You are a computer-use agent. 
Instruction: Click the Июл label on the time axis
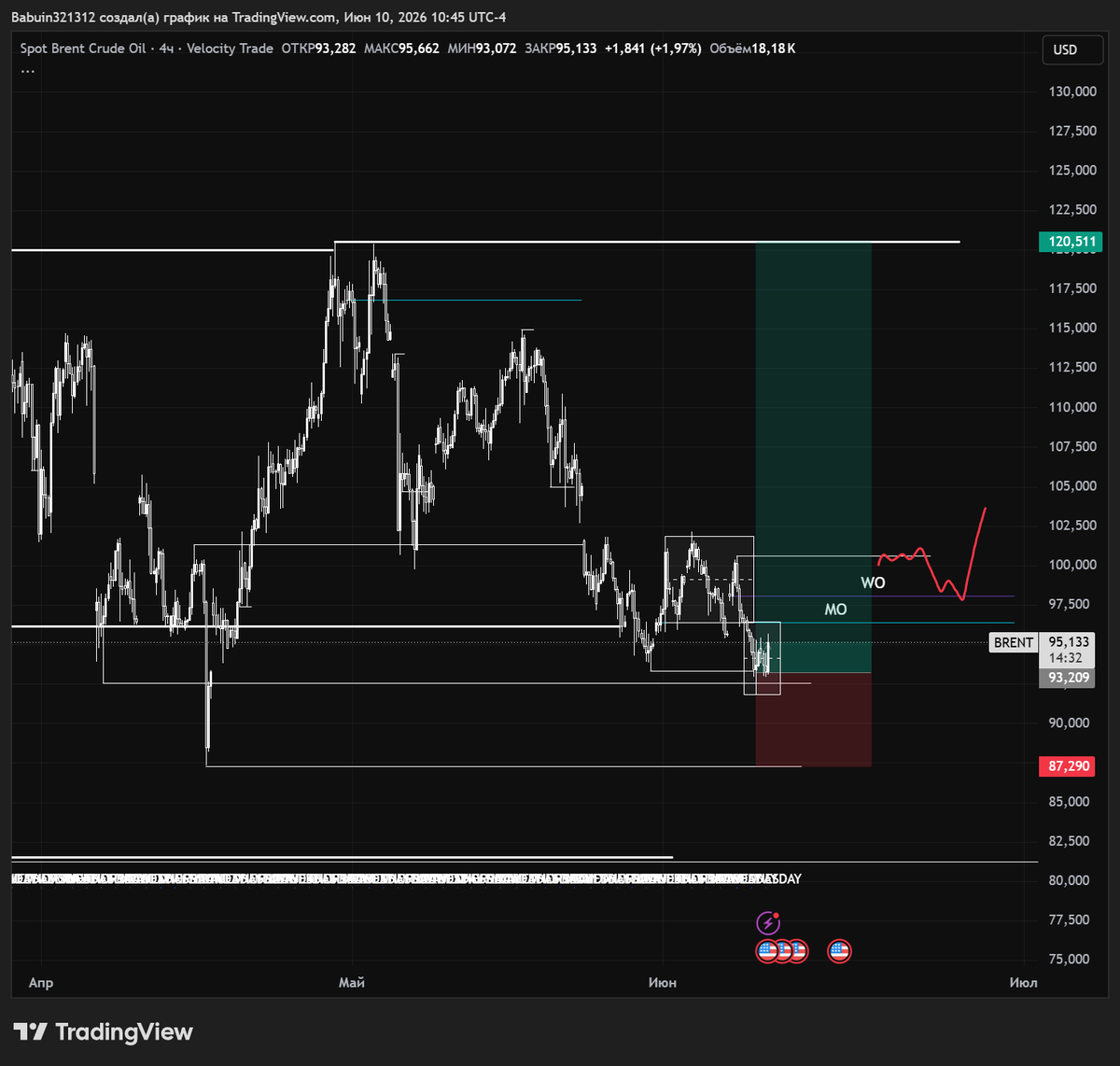(x=1024, y=983)
